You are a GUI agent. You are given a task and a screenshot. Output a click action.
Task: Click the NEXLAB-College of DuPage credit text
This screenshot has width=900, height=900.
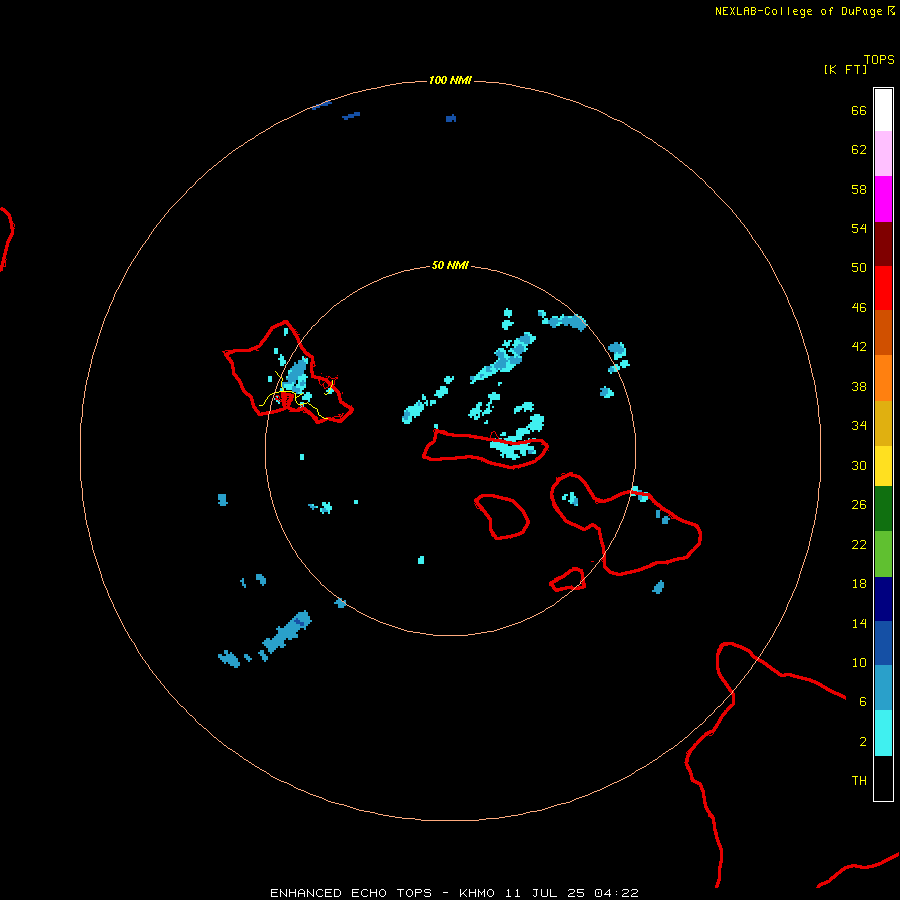(x=804, y=11)
